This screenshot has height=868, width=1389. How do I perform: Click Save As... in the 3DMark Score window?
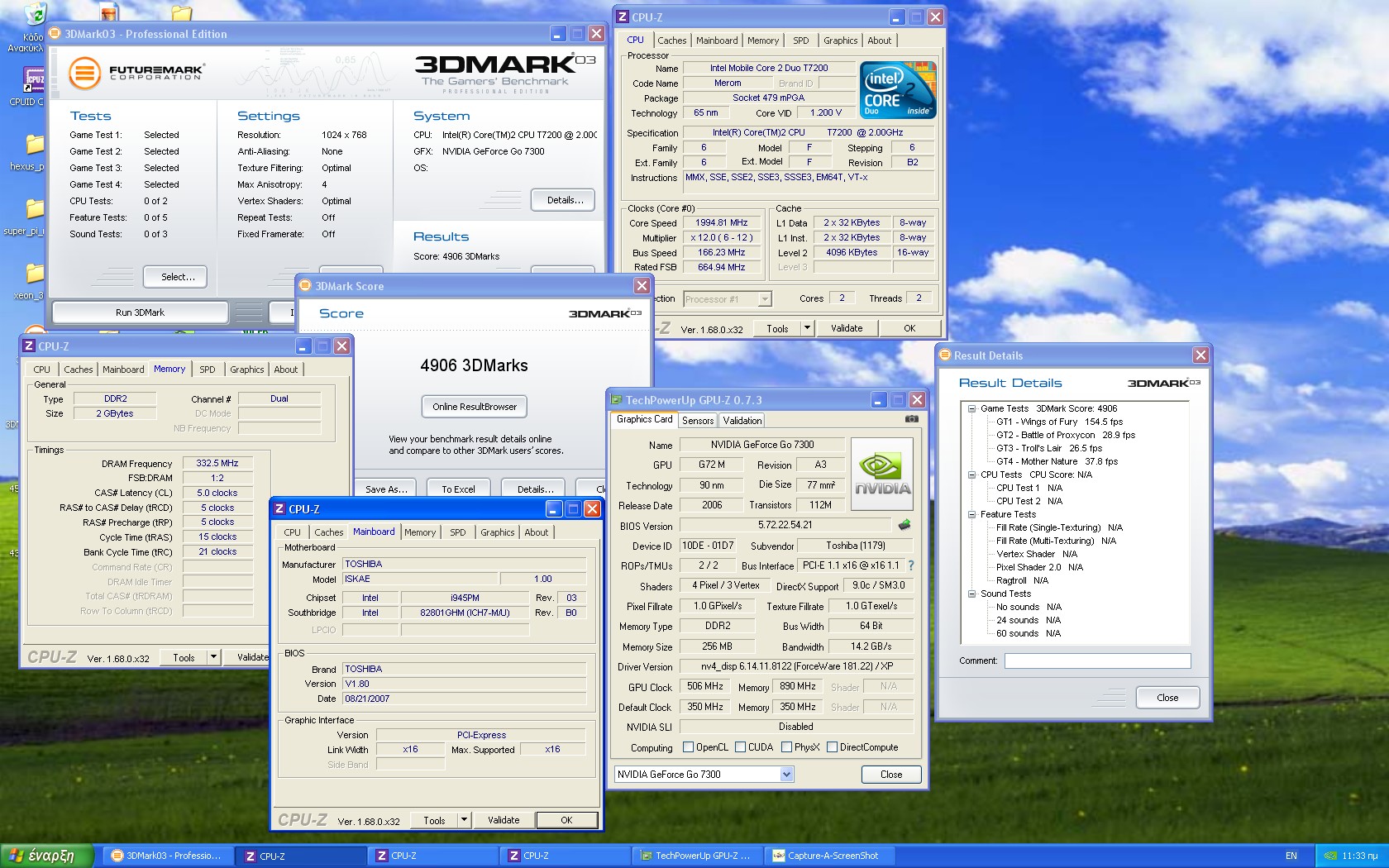pos(386,489)
